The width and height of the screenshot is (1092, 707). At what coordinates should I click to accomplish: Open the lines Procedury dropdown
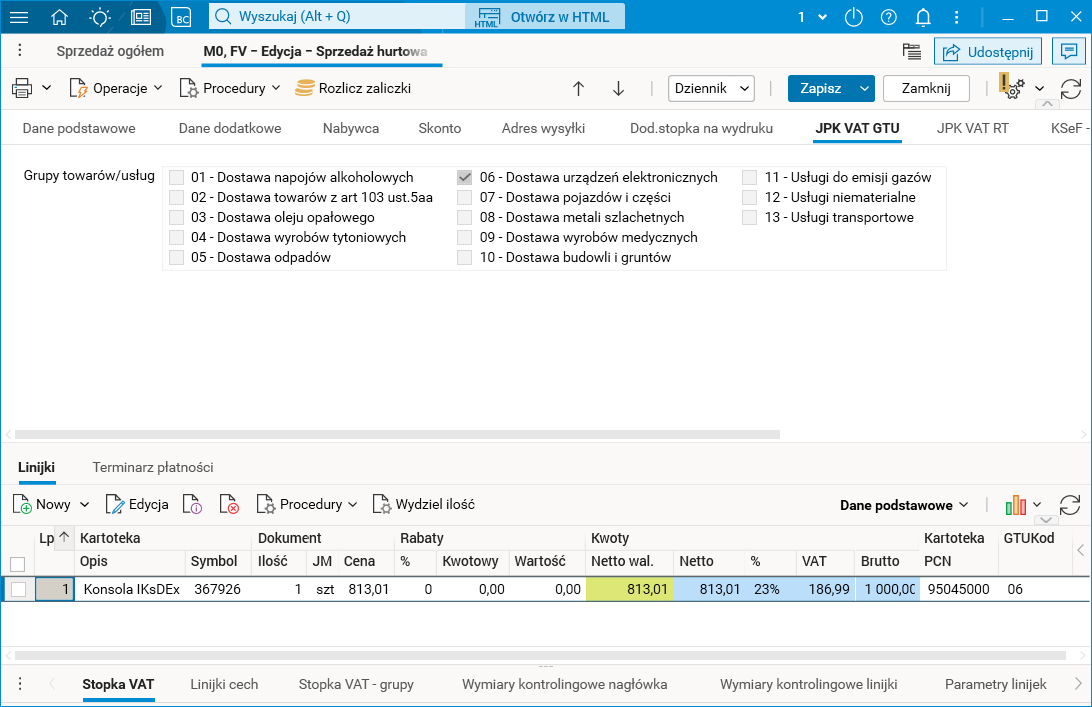307,504
